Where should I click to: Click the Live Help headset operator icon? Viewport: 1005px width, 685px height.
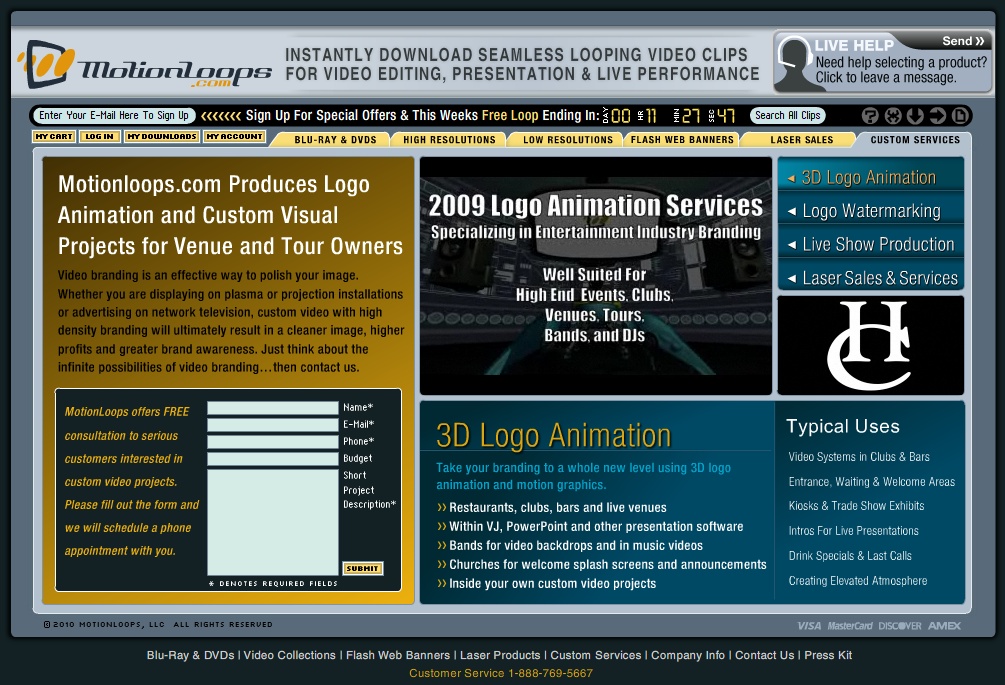coord(794,63)
